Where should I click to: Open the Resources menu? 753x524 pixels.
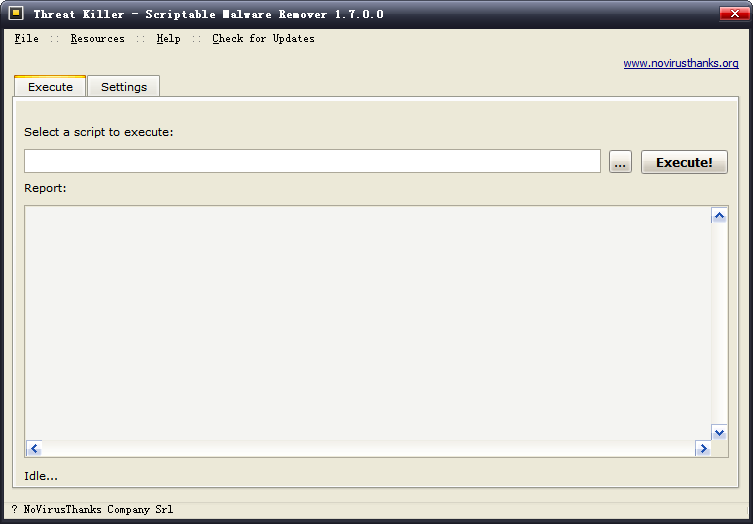point(97,39)
